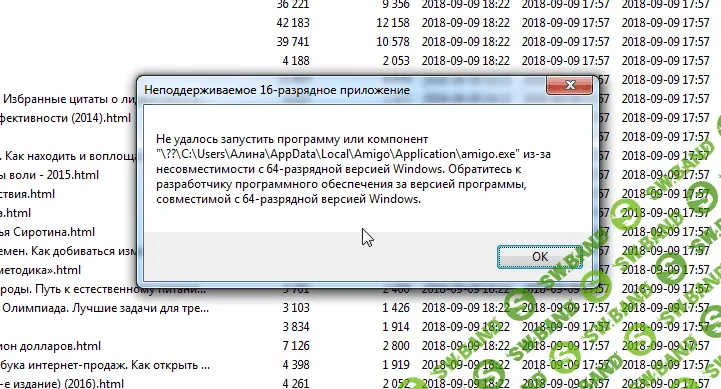This screenshot has width=721, height=389.
Task: Select the file "бука интернет-продаж. Как открыть ..."
Action: (105, 365)
